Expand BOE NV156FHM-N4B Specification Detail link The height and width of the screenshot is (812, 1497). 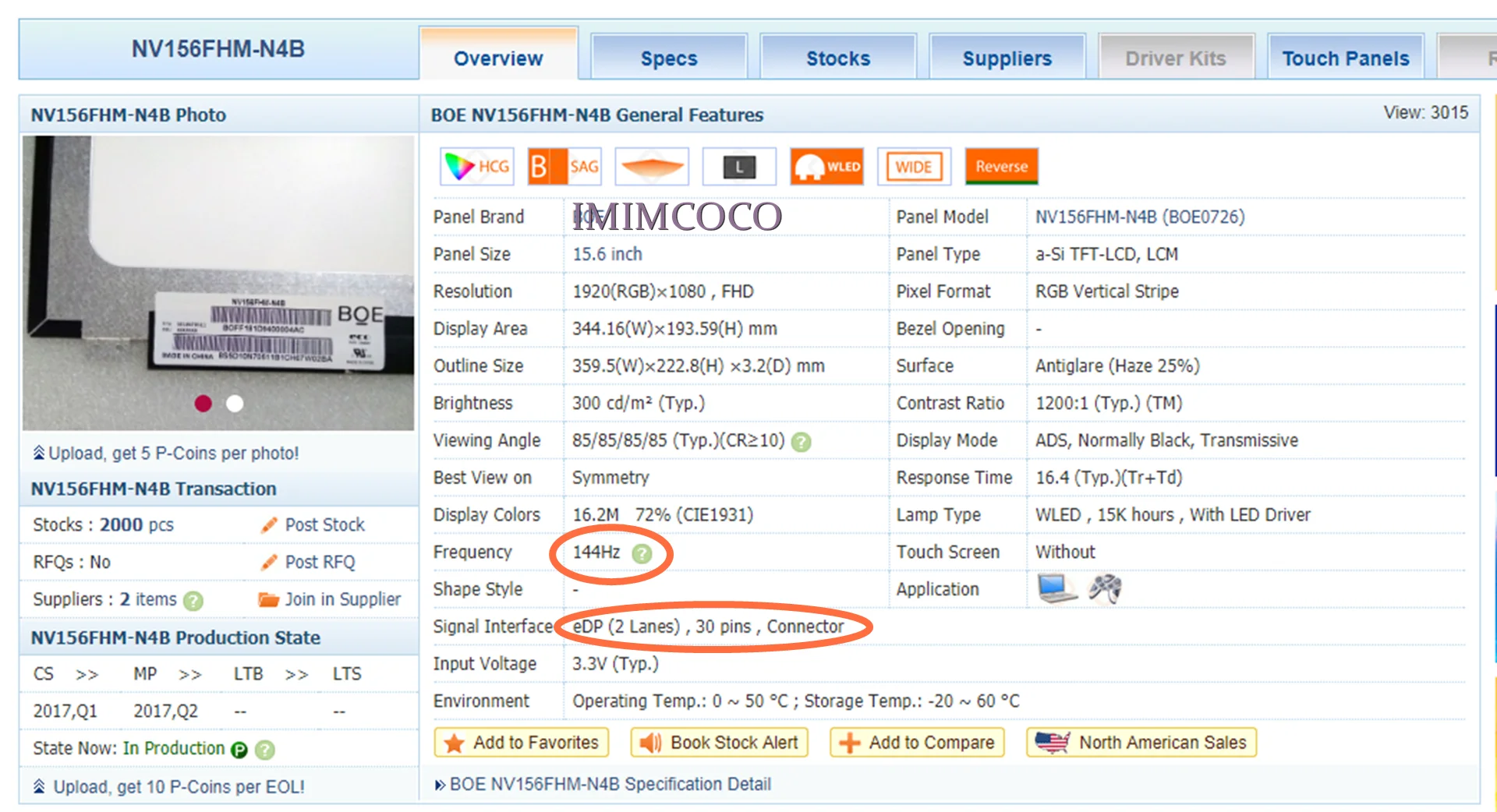603,784
